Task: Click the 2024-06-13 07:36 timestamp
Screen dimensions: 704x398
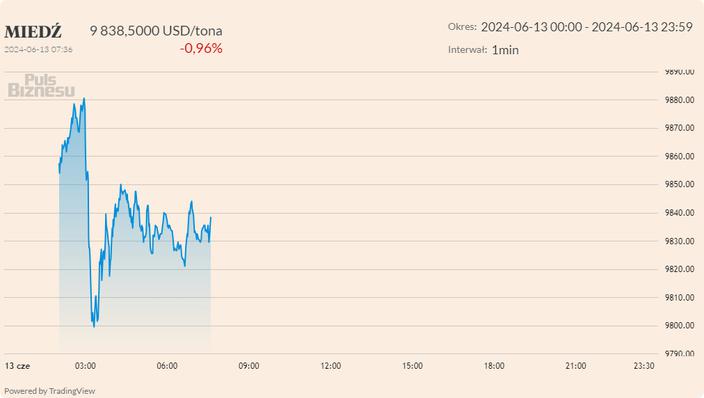Action: tap(38, 49)
